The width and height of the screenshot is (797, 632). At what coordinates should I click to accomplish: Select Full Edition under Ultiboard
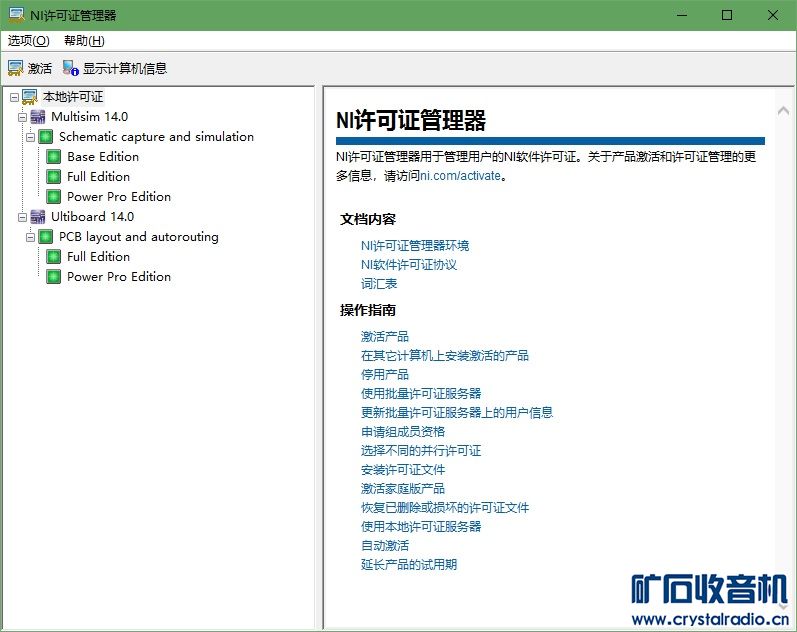pos(99,257)
